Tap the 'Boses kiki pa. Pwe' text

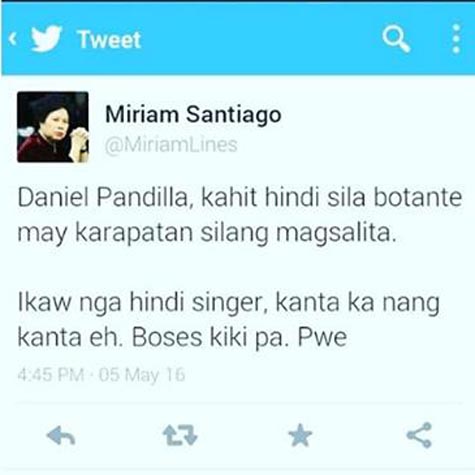pos(240,338)
